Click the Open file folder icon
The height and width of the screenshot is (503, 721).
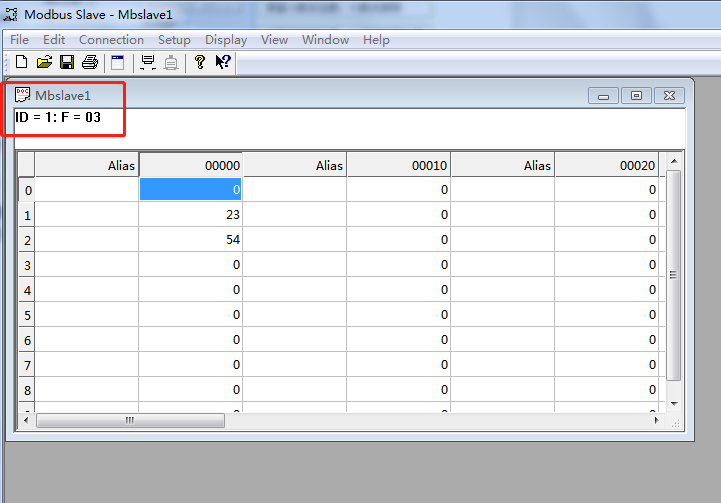tap(44, 62)
